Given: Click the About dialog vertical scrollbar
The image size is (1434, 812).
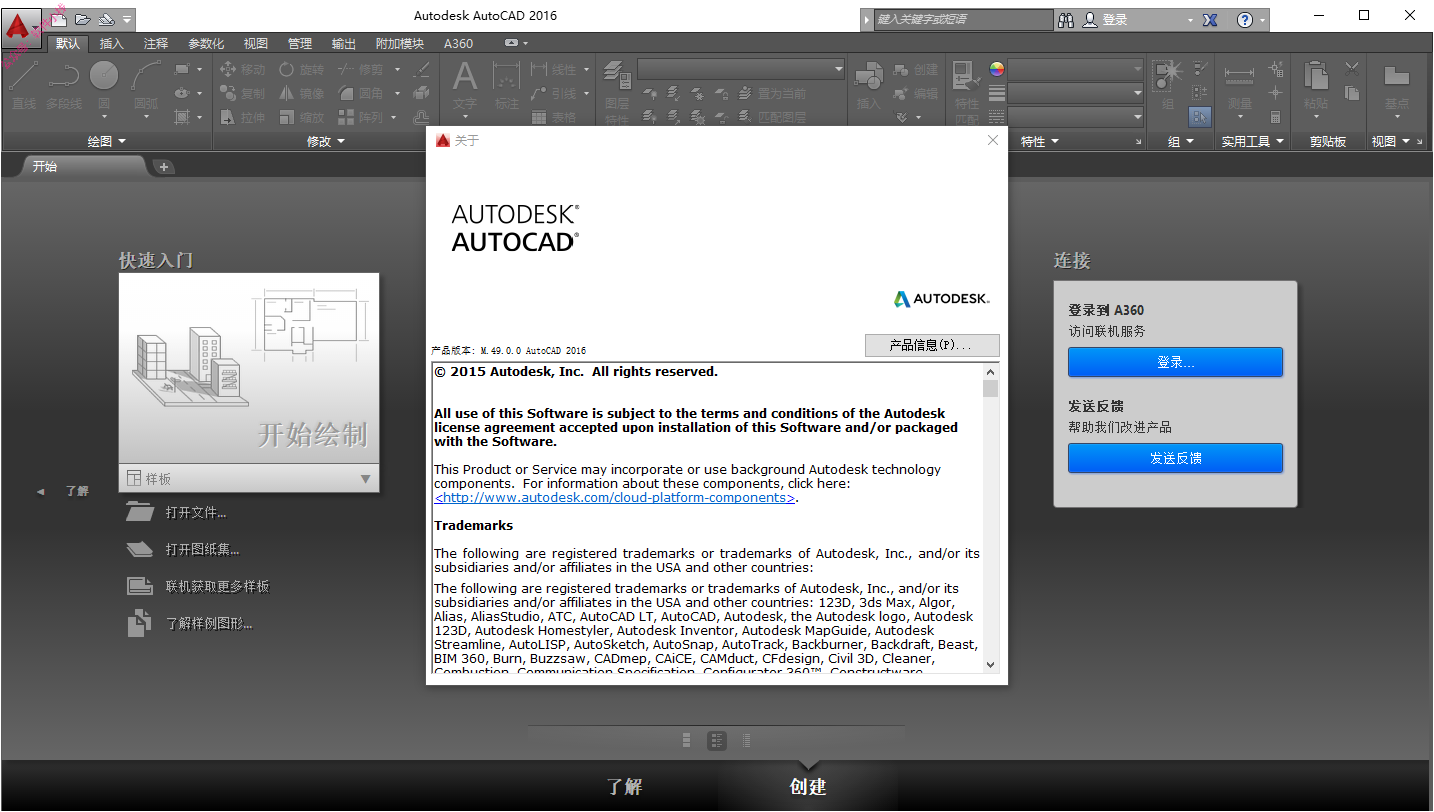Looking at the screenshot, I should tap(990, 518).
